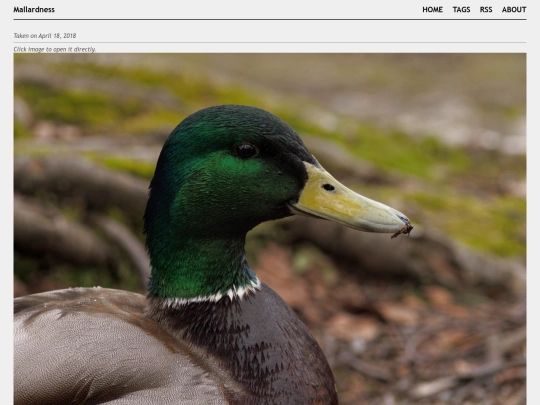Select 'Click image to open it directly.' text
Image resolution: width=540 pixels, height=405 pixels.
point(55,49)
